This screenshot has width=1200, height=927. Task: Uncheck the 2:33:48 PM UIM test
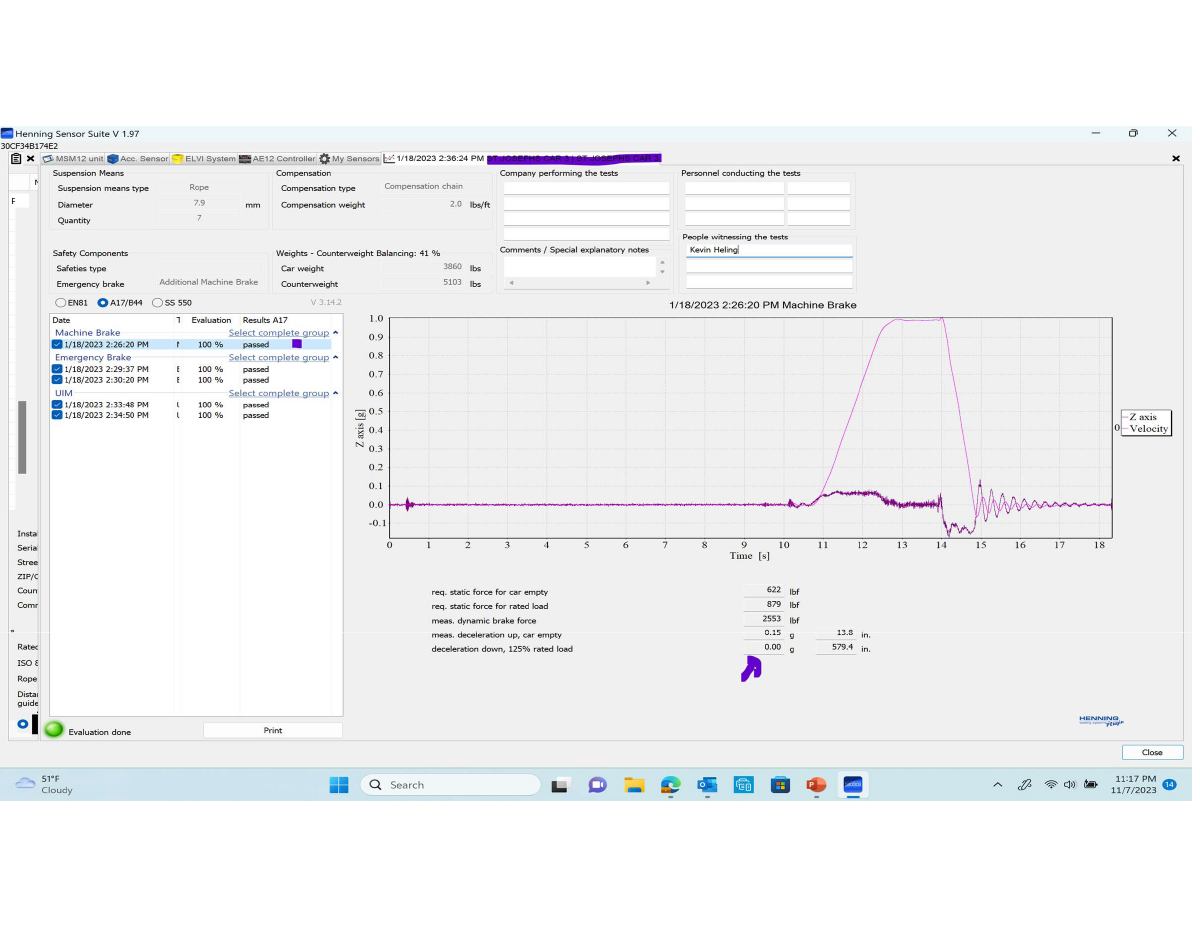point(57,405)
